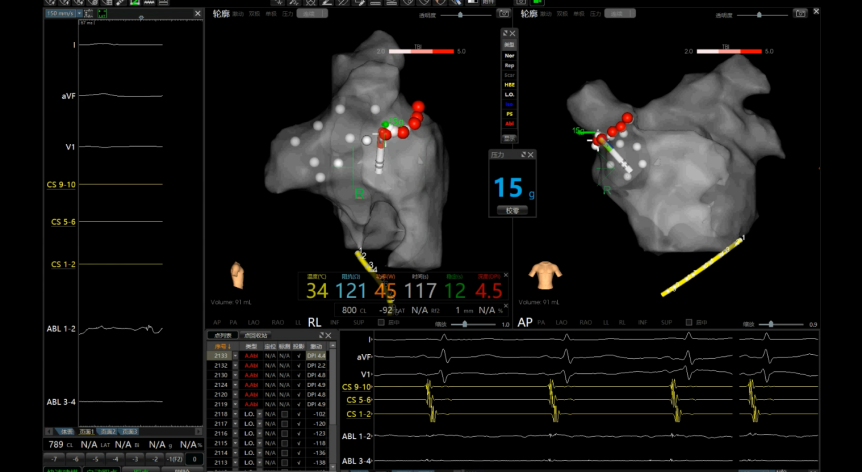
Task: Check the box for point 2118
Action: click(x=284, y=414)
